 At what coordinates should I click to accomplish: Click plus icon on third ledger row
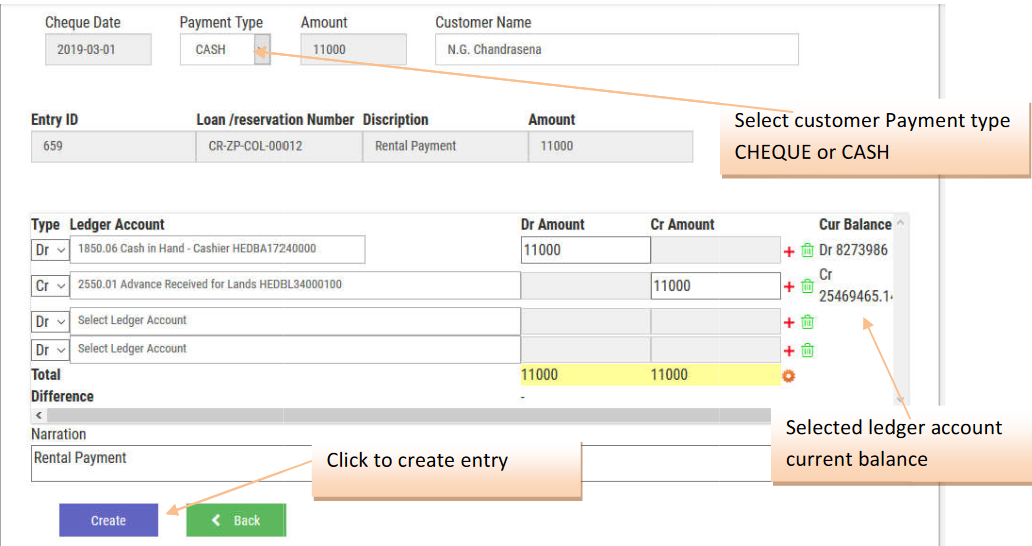tap(789, 322)
